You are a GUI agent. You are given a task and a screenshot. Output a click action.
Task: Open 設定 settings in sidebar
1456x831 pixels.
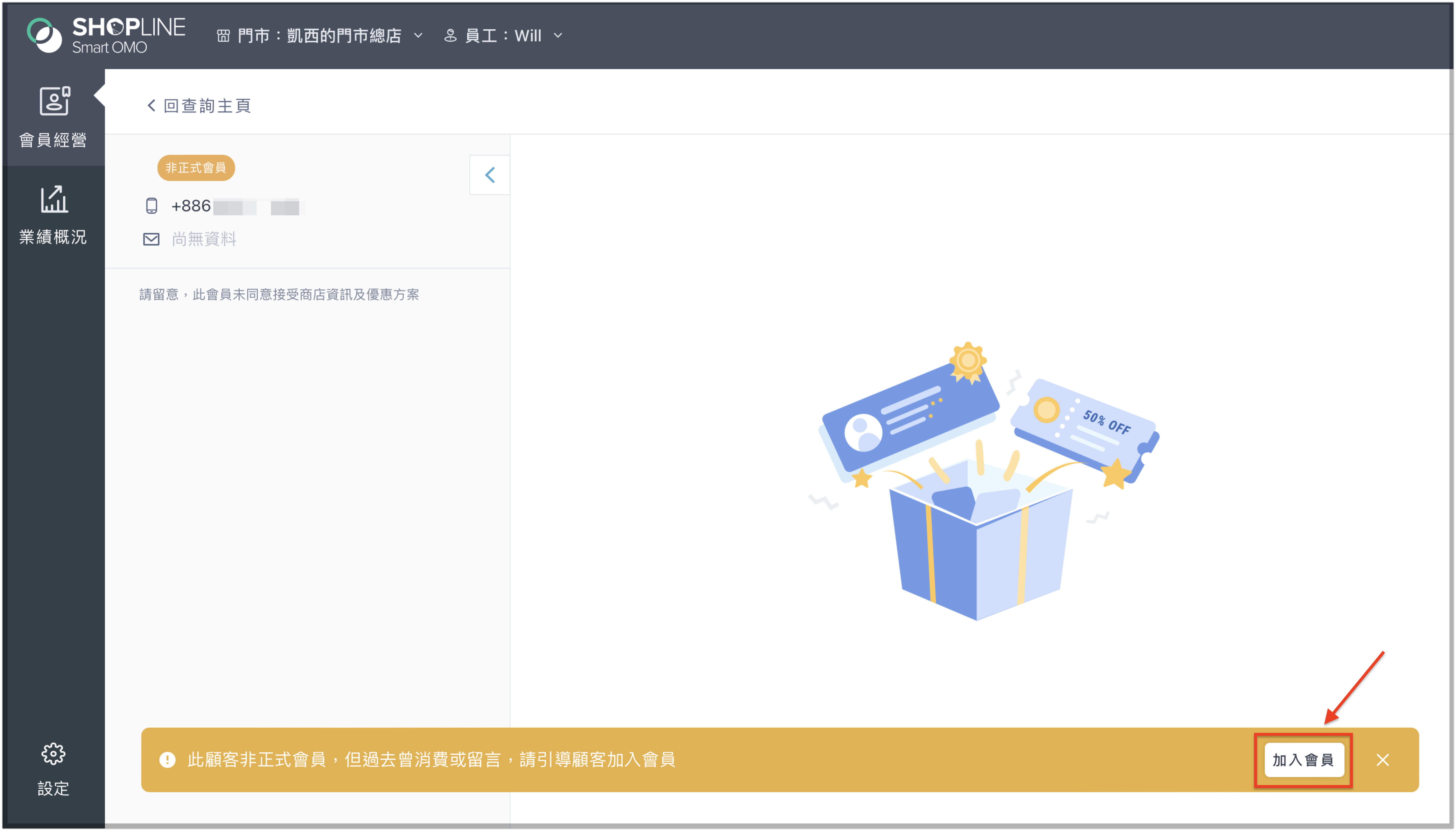53,769
